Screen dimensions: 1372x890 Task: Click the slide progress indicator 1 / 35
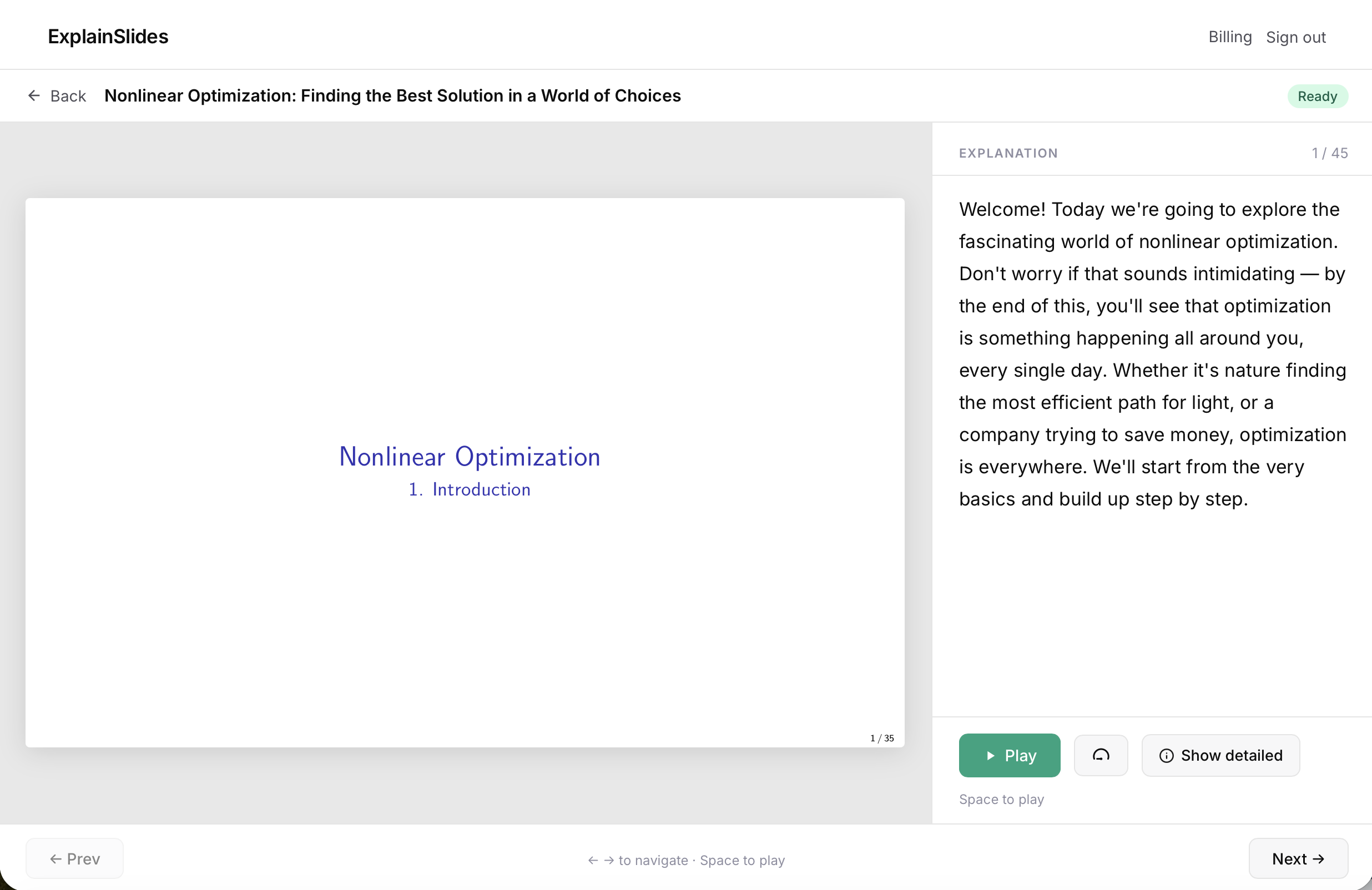[881, 738]
